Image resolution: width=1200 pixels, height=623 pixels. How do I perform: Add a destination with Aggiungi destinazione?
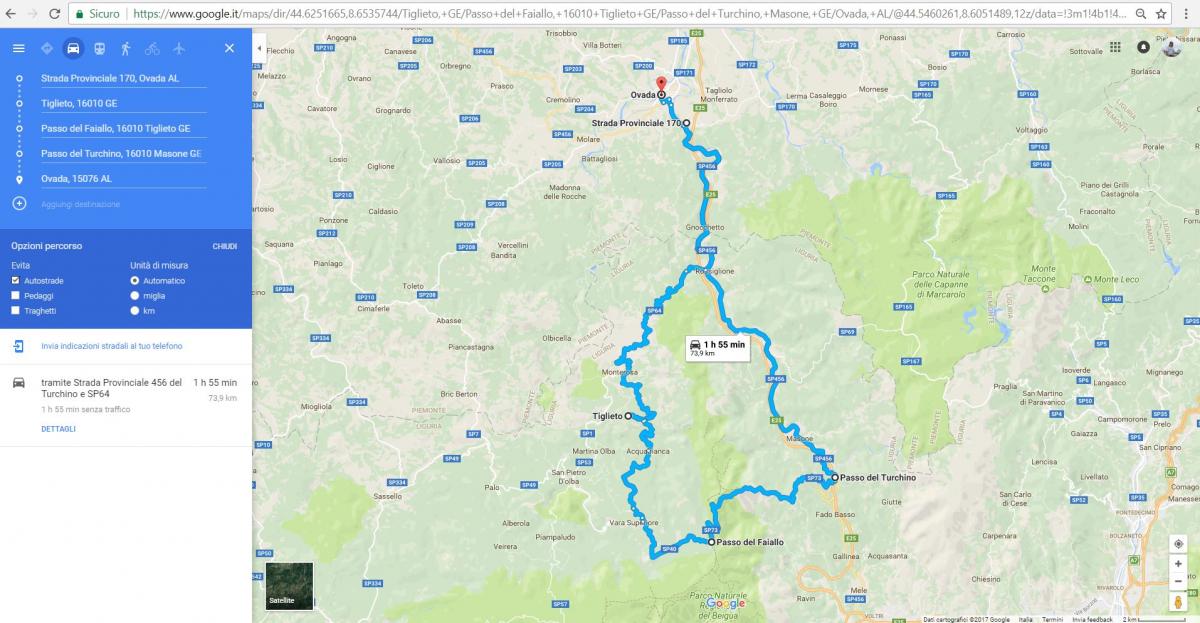[x=80, y=204]
